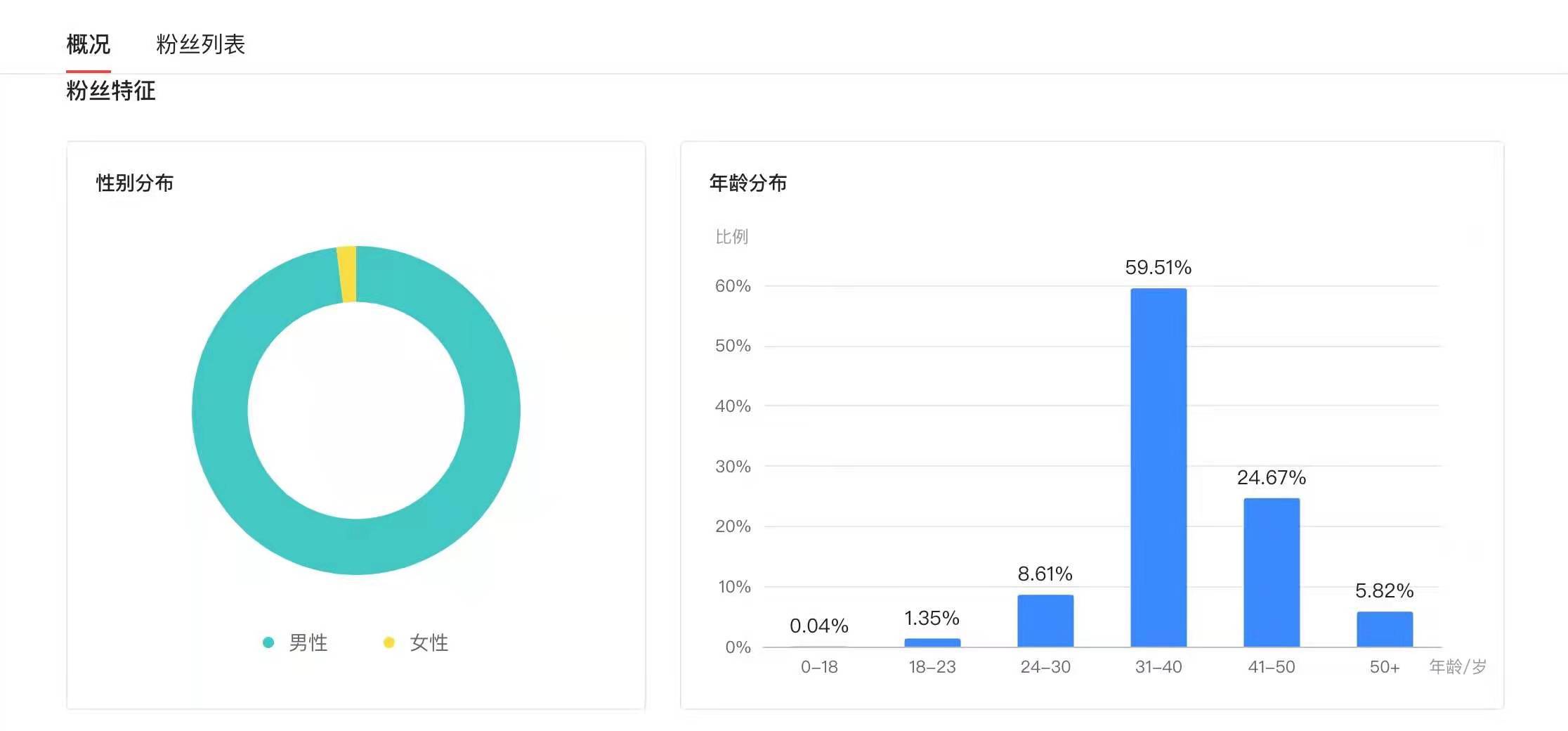Click the 粉丝特征 section heading

click(111, 91)
